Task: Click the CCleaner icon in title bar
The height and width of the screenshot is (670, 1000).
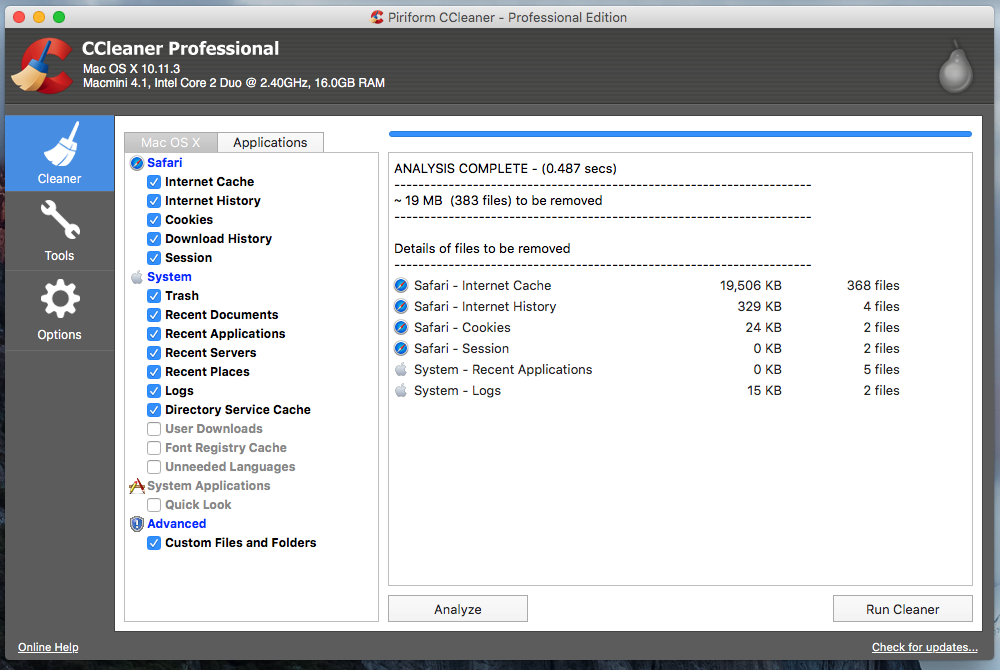Action: point(377,17)
